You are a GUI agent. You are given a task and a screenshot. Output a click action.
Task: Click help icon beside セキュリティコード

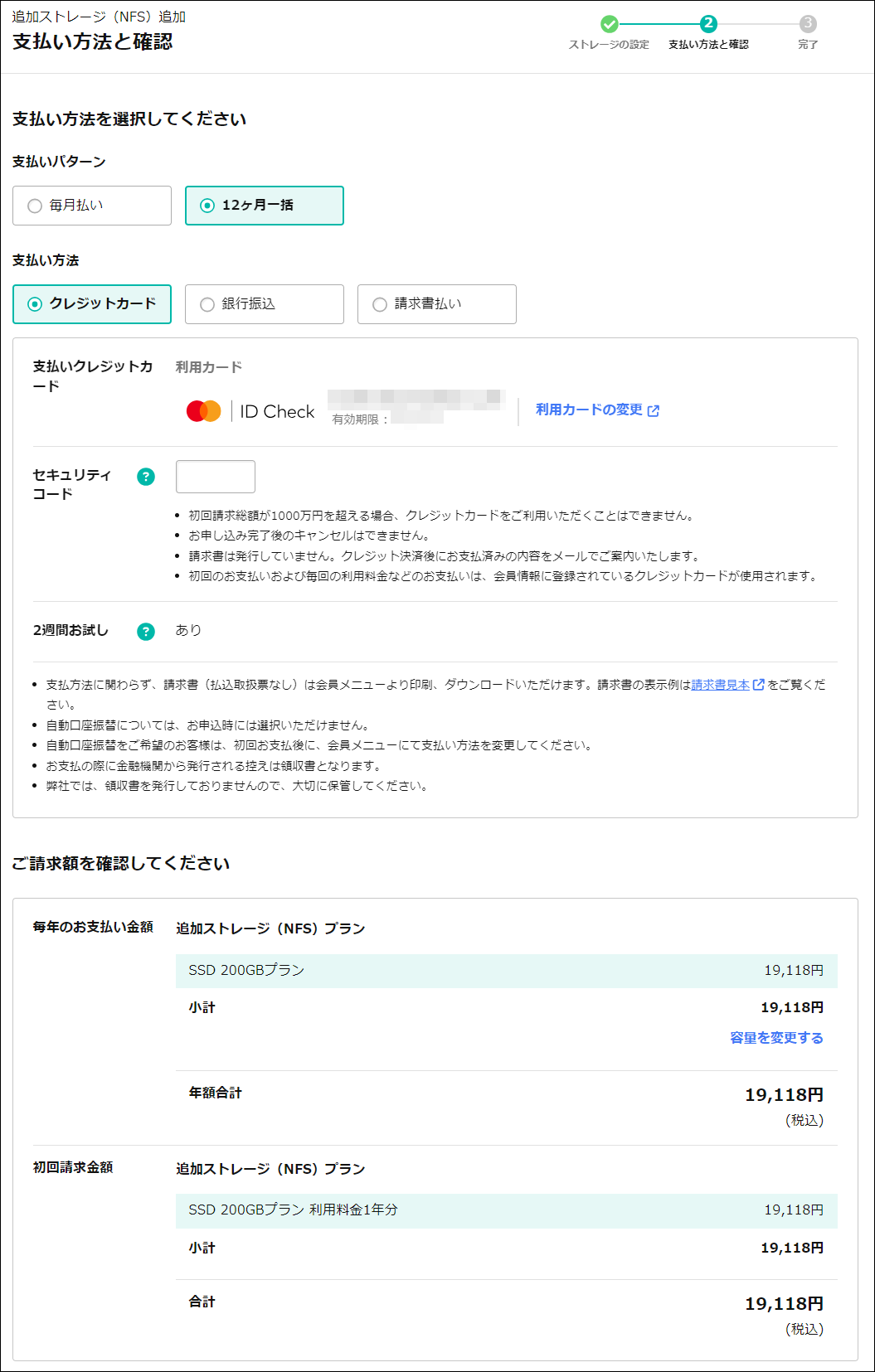(x=146, y=477)
